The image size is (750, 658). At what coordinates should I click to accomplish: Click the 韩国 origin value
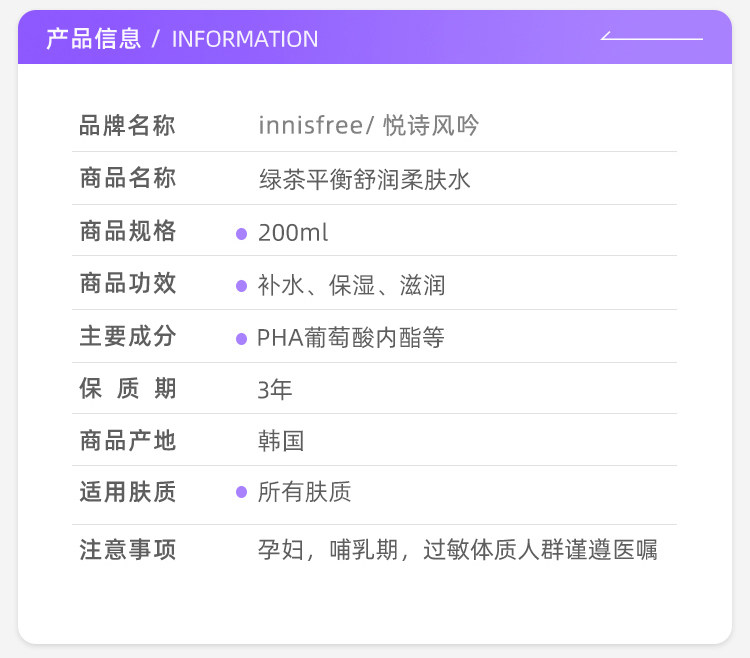(281, 440)
